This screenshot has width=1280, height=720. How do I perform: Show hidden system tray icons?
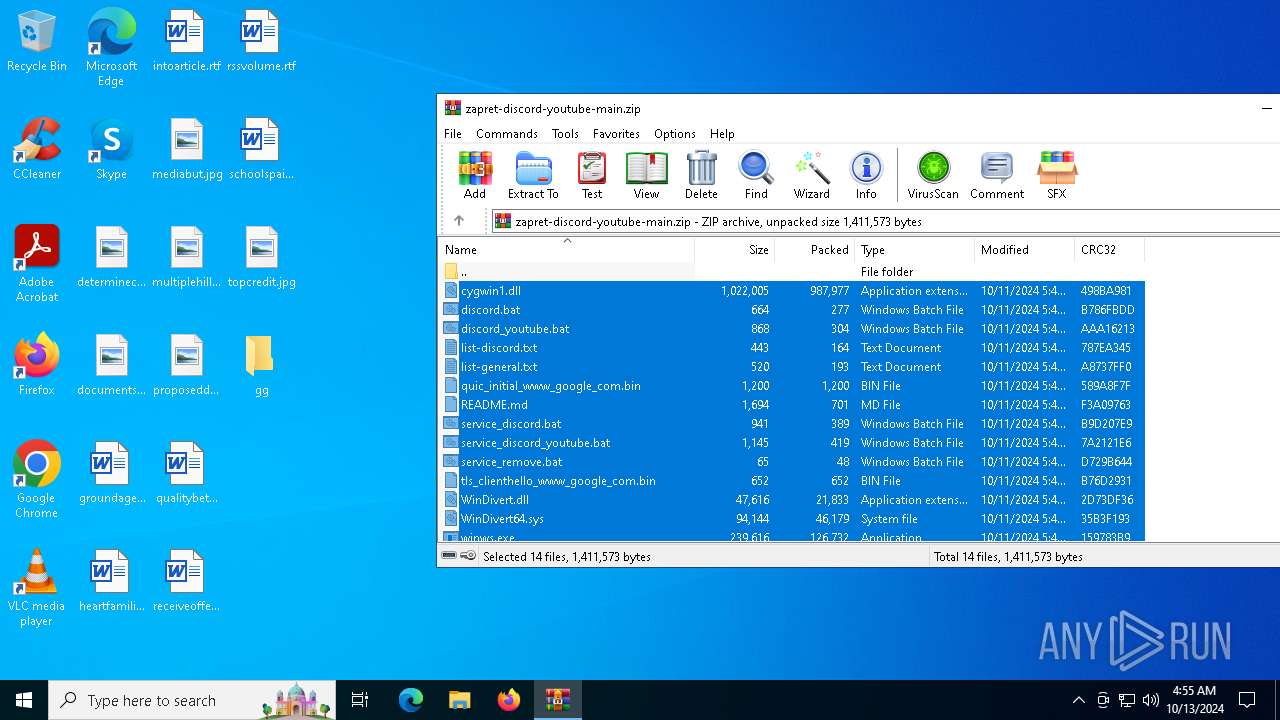pyautogui.click(x=1078, y=700)
